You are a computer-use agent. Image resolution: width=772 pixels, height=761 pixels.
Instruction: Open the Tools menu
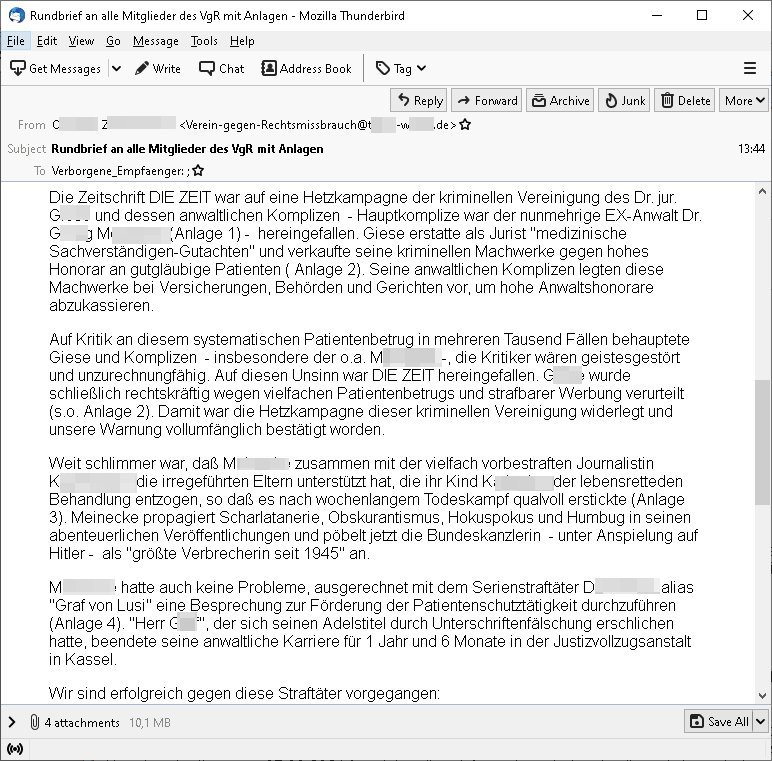click(x=204, y=41)
